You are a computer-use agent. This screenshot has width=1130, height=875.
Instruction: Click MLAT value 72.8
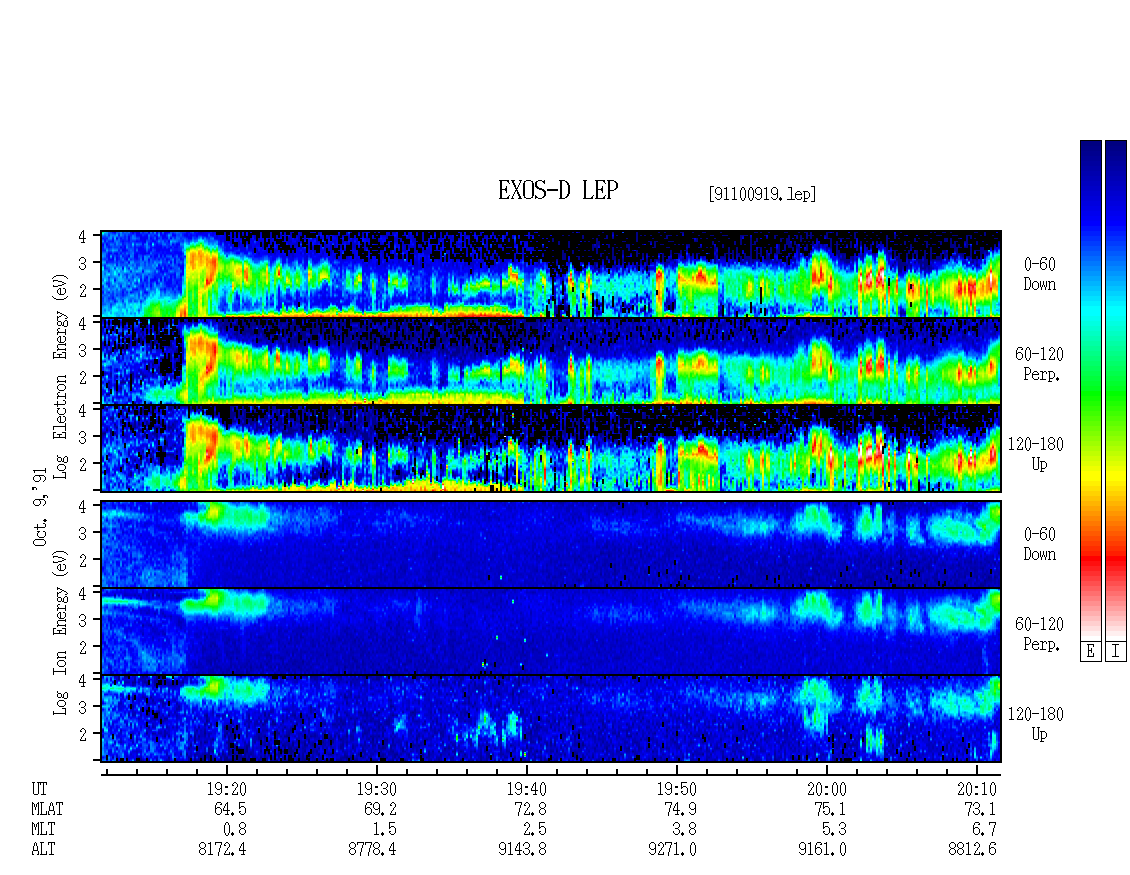[530, 809]
